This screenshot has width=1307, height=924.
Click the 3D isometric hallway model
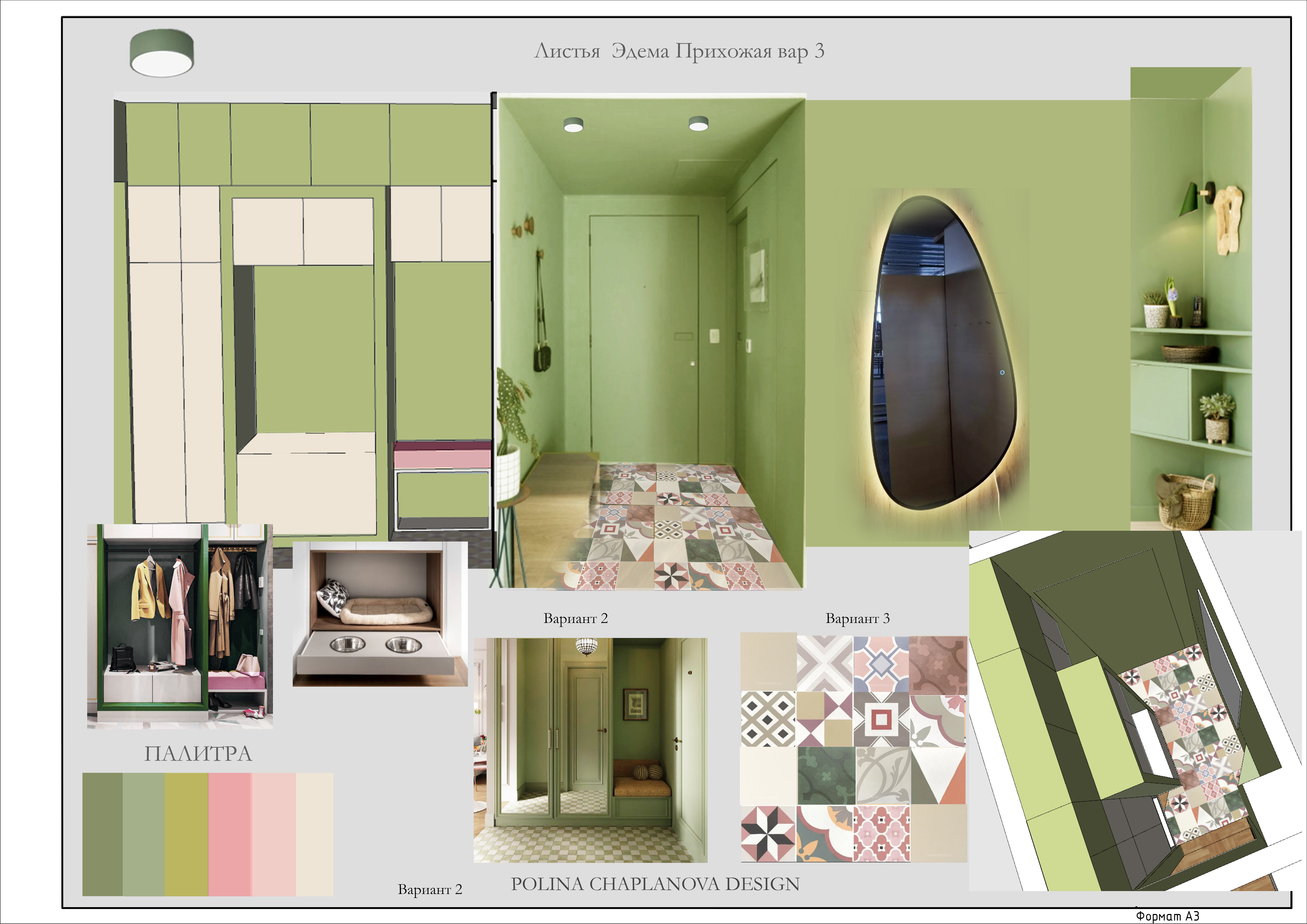pyautogui.click(x=1134, y=711)
